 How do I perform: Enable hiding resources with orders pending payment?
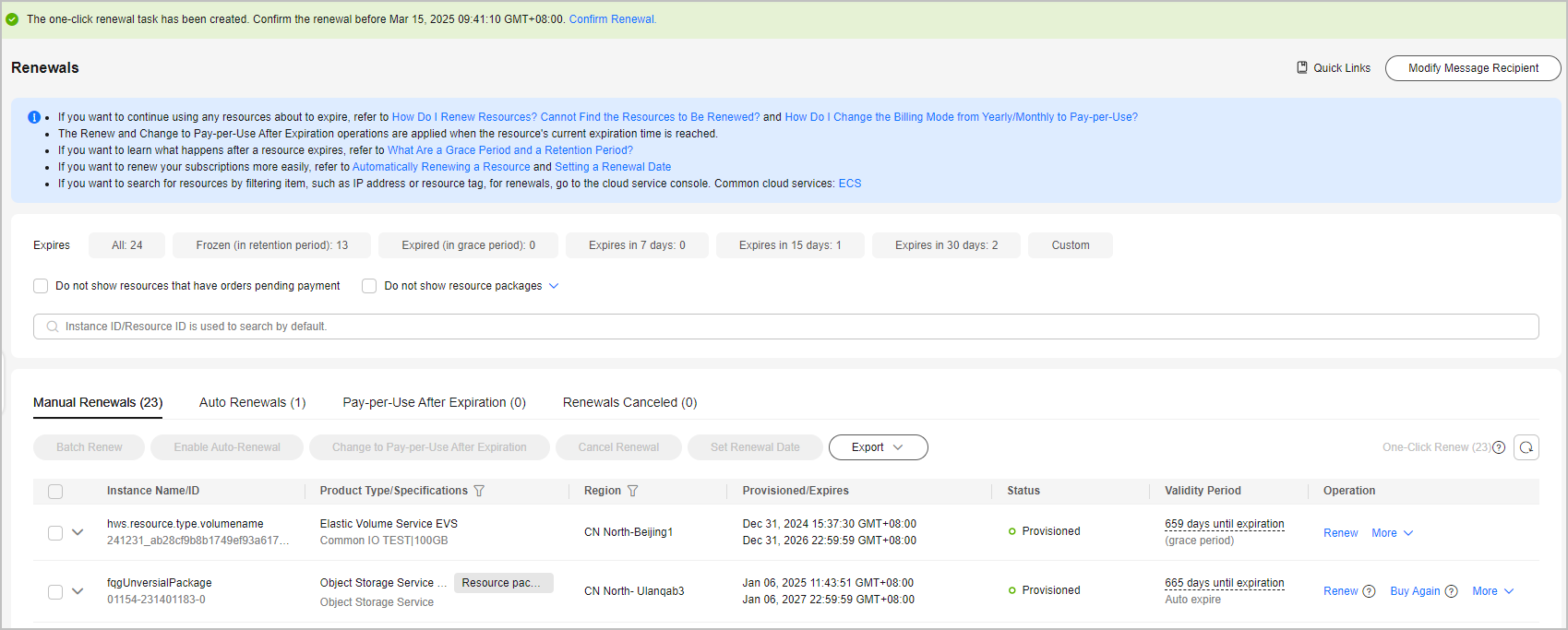(41, 286)
